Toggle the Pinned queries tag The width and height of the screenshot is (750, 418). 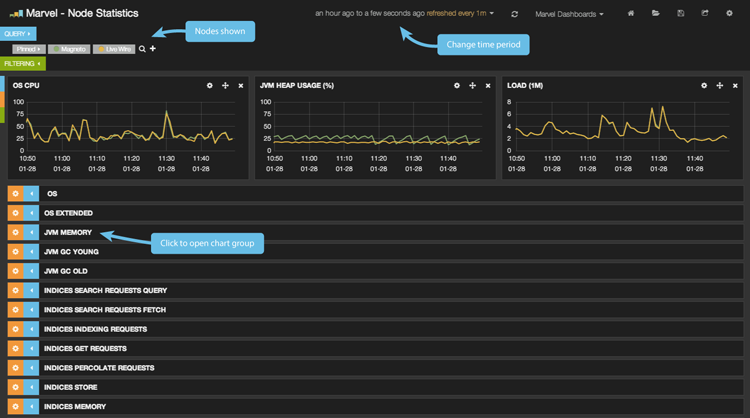27,48
